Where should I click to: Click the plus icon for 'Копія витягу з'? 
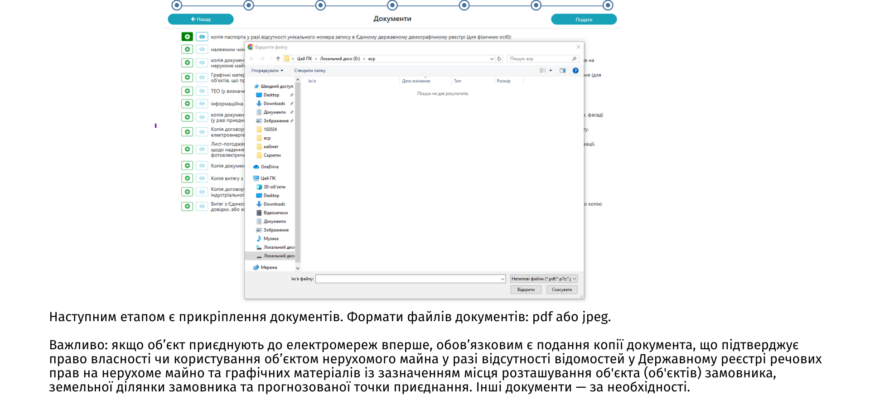(188, 178)
